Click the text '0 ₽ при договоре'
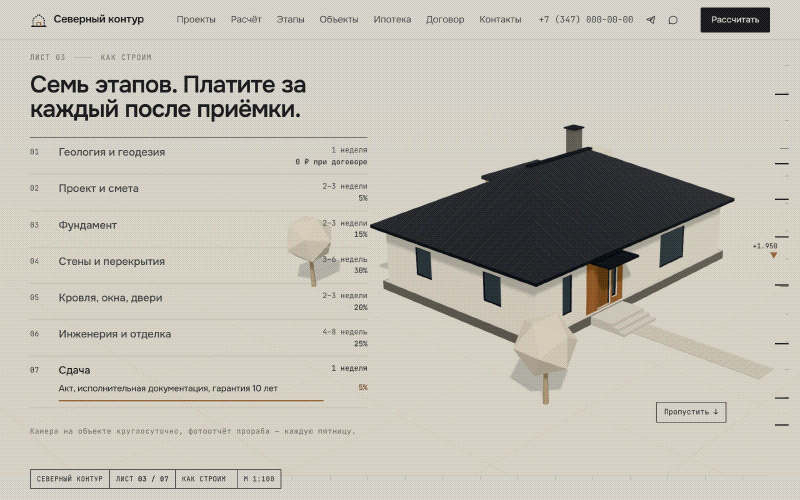The width and height of the screenshot is (800, 500). point(331,162)
